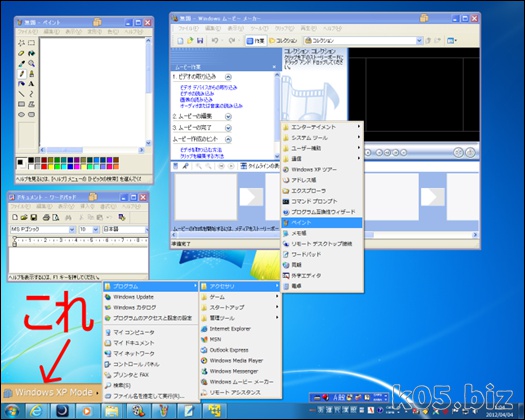
Task: Select the Eraser tool in Paint
Action: (x=22, y=53)
